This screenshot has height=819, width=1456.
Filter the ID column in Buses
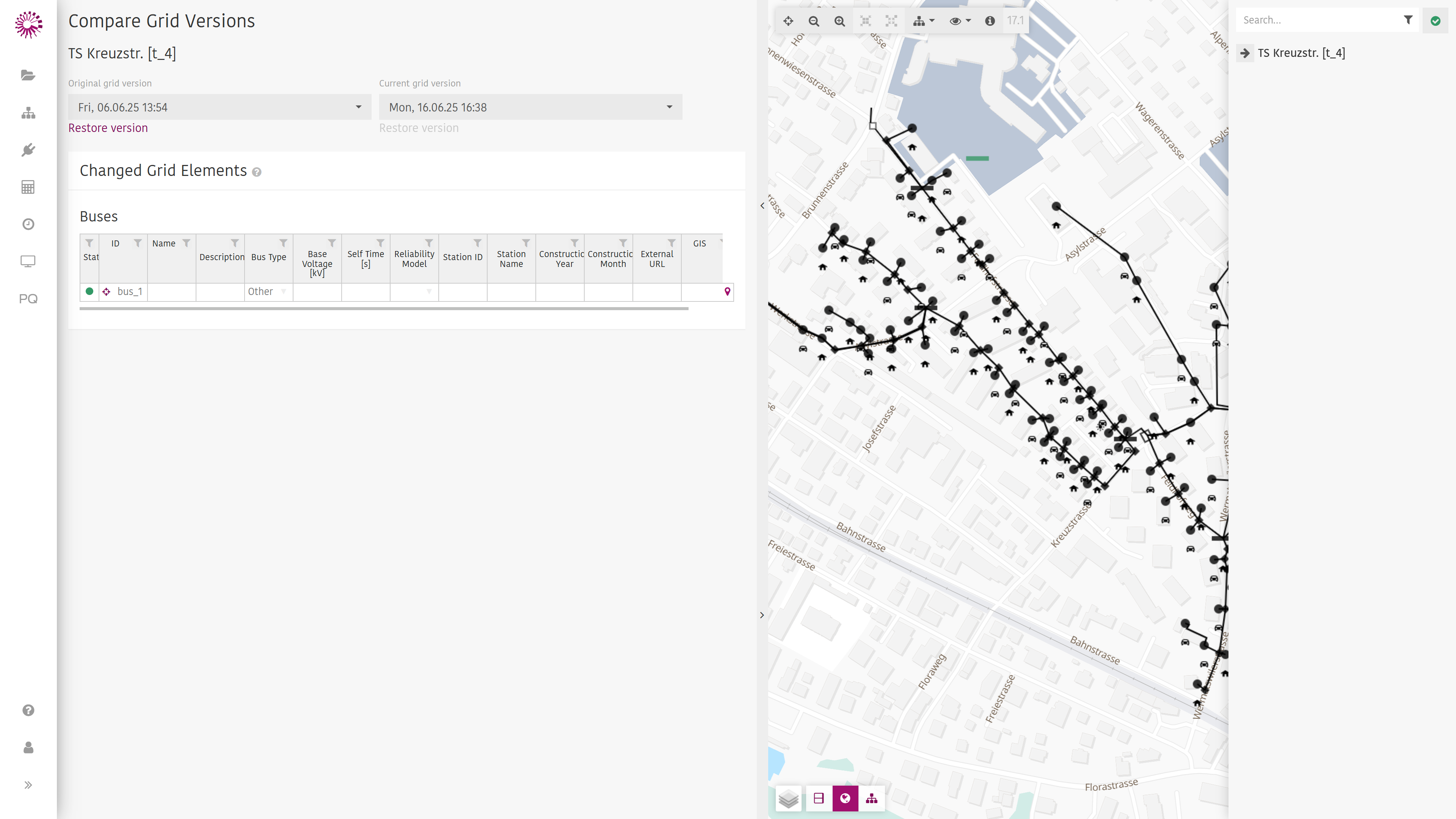pyautogui.click(x=137, y=243)
